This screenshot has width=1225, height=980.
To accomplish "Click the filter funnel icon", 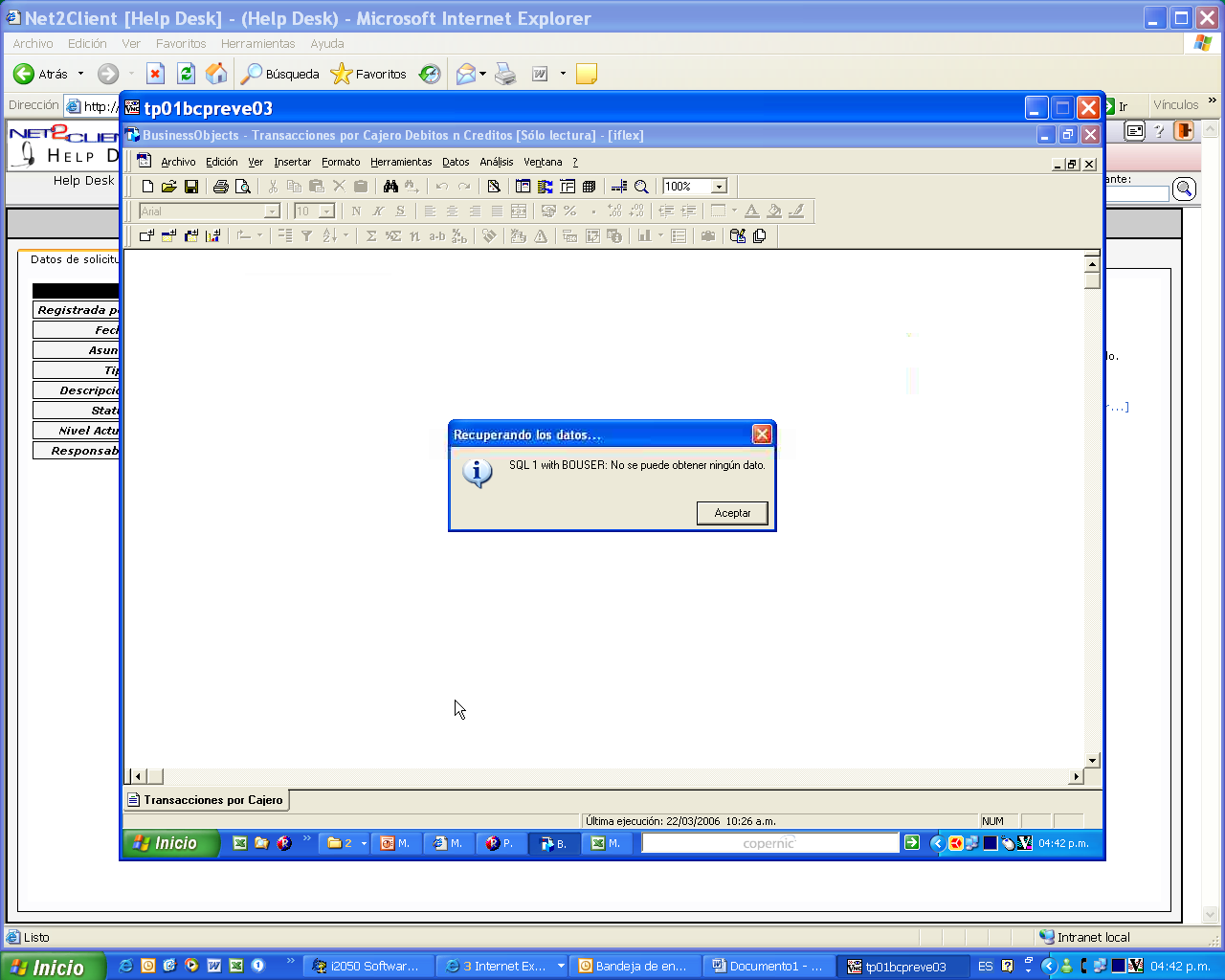I will click(x=306, y=236).
